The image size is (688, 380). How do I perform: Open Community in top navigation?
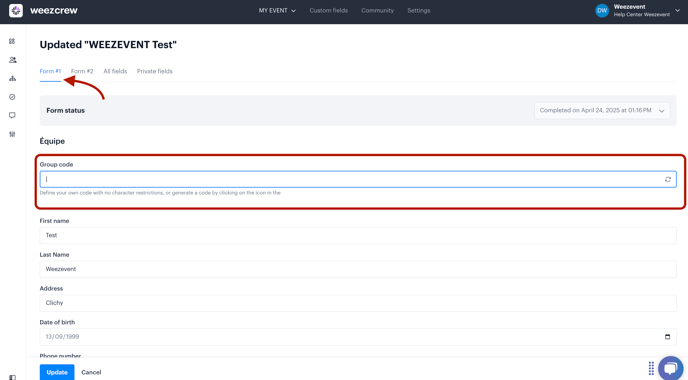pyautogui.click(x=377, y=11)
